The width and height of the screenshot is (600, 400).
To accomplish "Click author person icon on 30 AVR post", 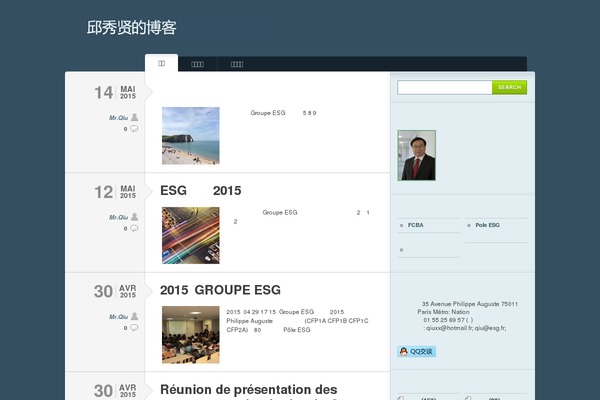I will [x=134, y=316].
